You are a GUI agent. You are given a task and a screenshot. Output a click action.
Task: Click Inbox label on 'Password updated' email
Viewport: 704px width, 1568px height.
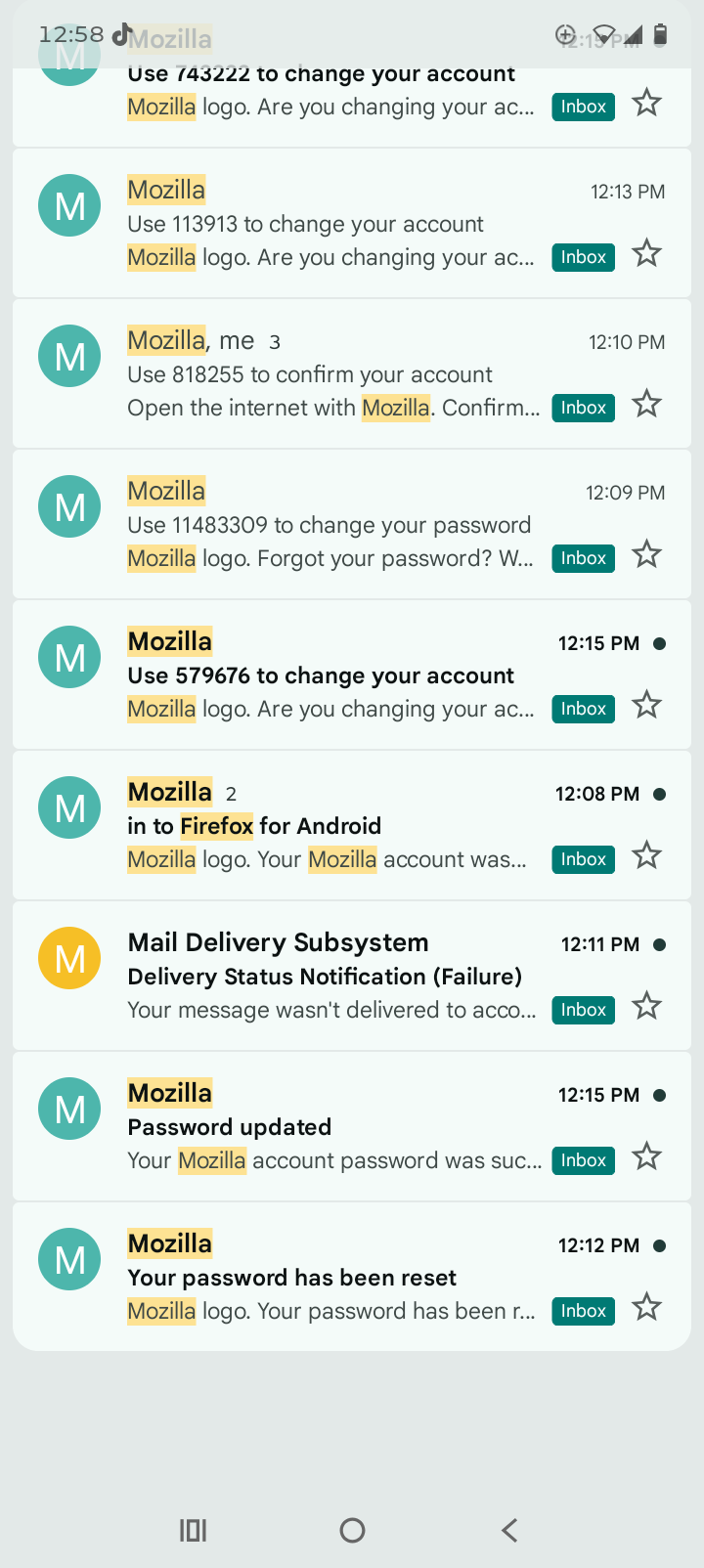[584, 1160]
